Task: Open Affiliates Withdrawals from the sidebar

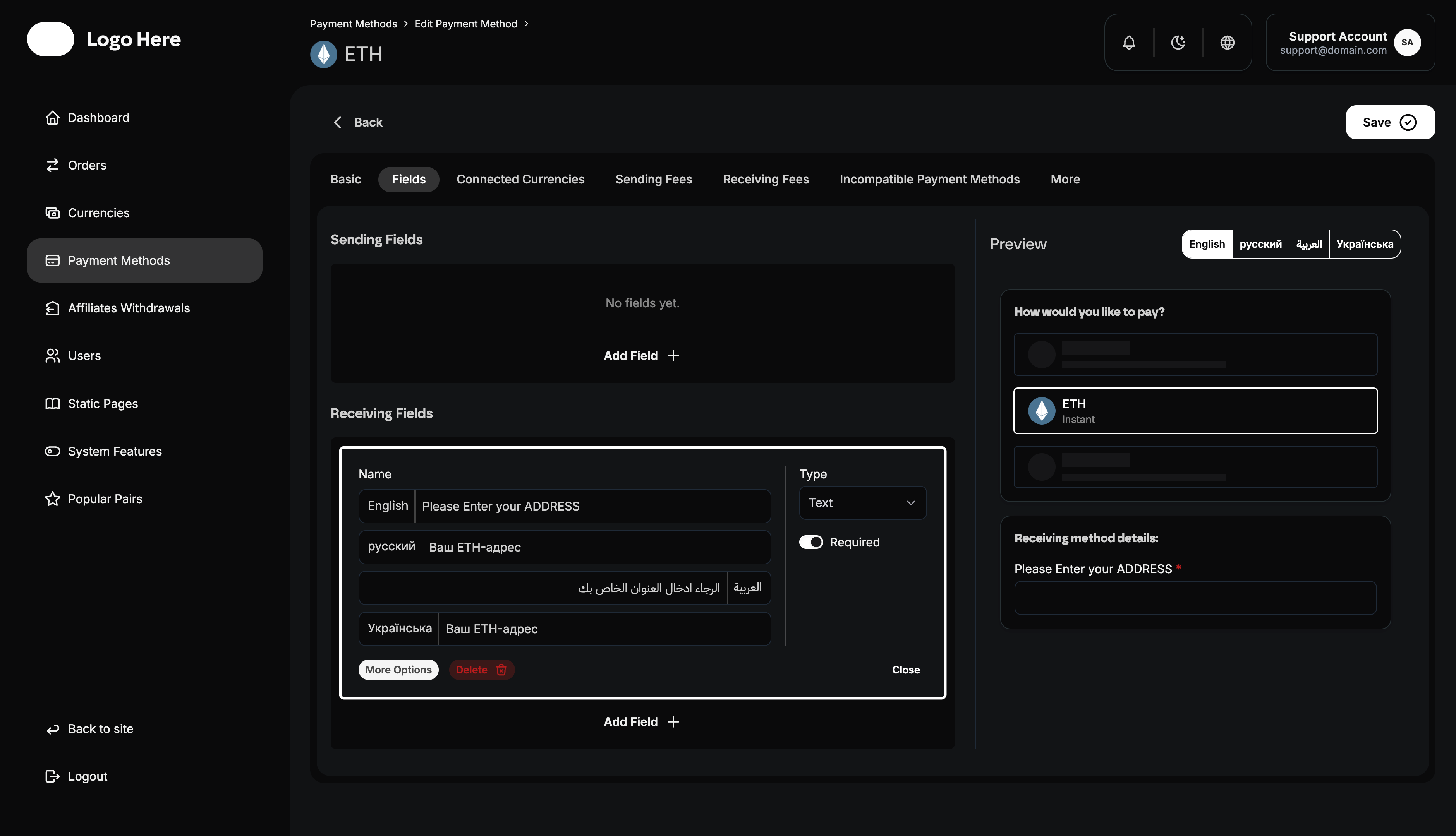Action: (x=129, y=308)
